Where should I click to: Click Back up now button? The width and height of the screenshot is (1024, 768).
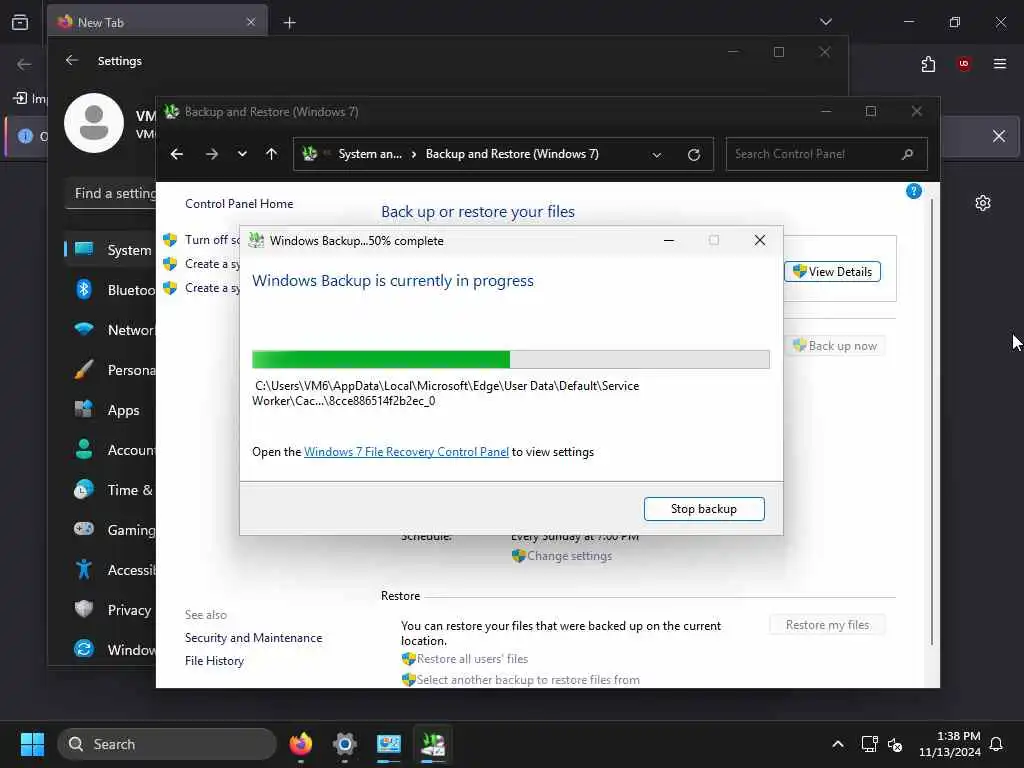click(835, 346)
